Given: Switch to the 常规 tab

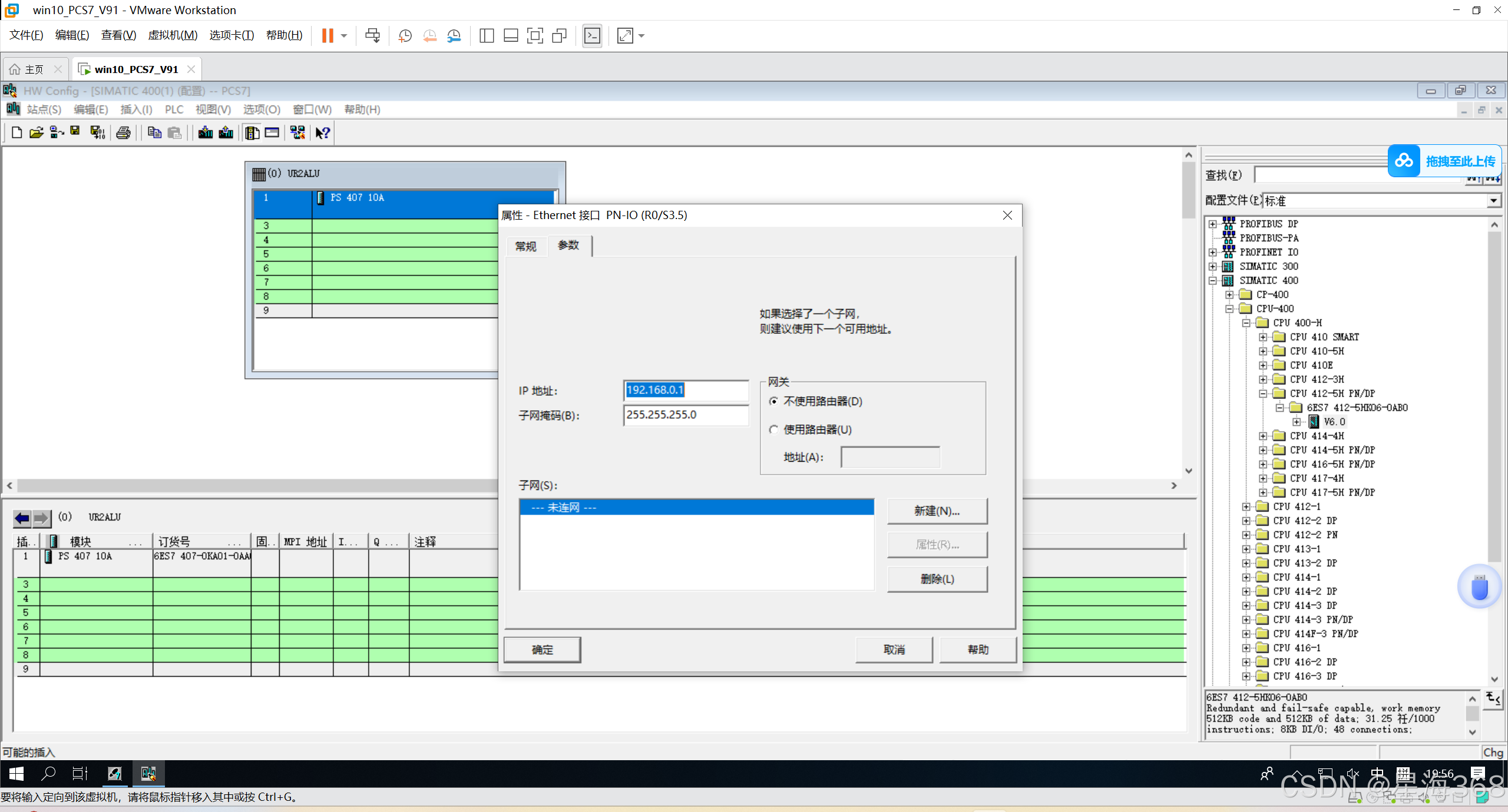Looking at the screenshot, I should (x=525, y=246).
